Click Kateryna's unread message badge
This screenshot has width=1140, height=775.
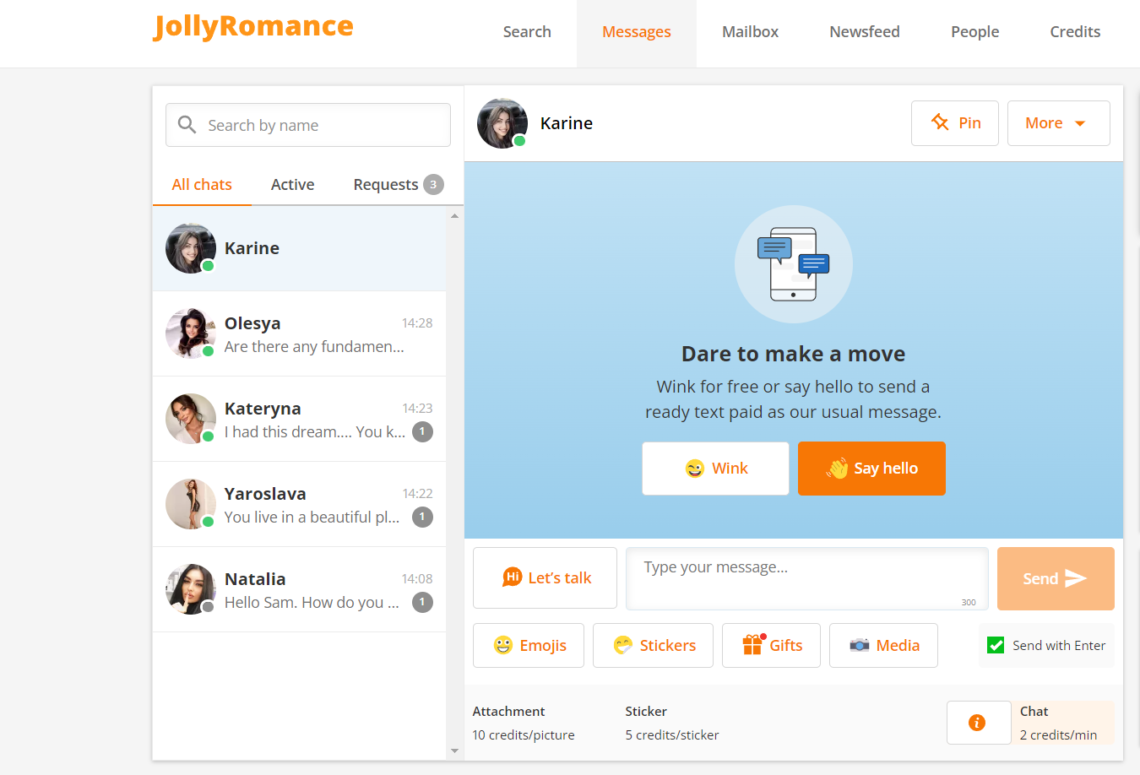click(422, 432)
